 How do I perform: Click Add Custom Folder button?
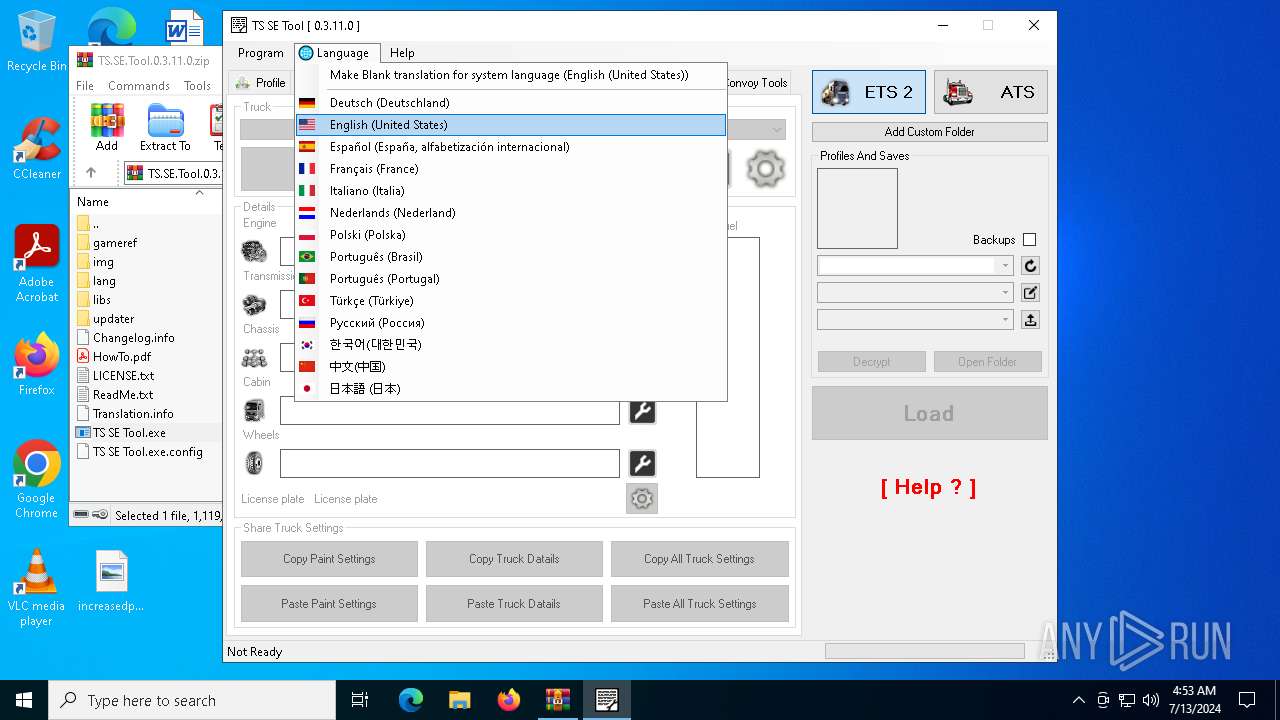pyautogui.click(x=930, y=132)
